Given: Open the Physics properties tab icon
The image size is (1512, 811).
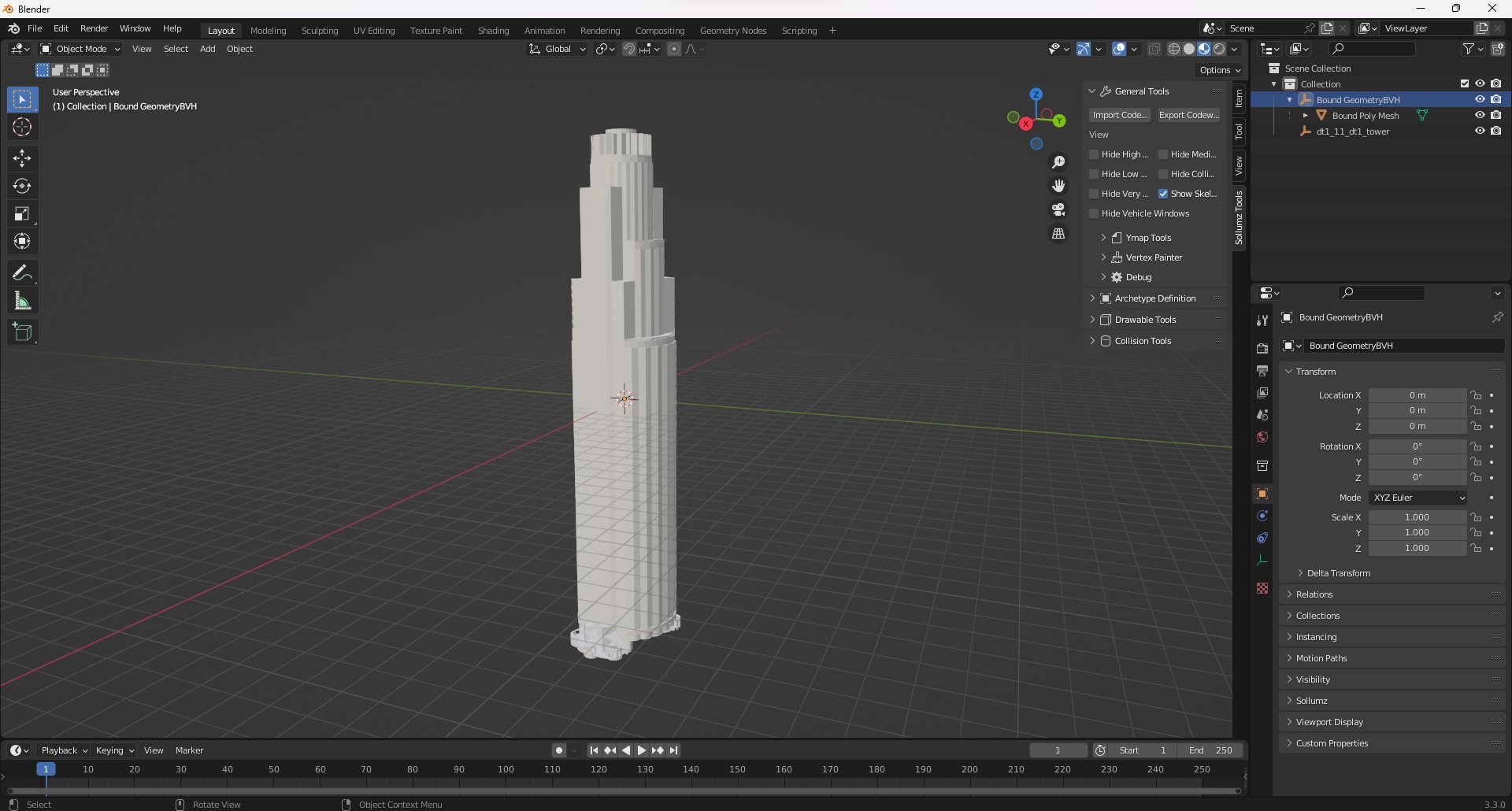Looking at the screenshot, I should point(1262,516).
